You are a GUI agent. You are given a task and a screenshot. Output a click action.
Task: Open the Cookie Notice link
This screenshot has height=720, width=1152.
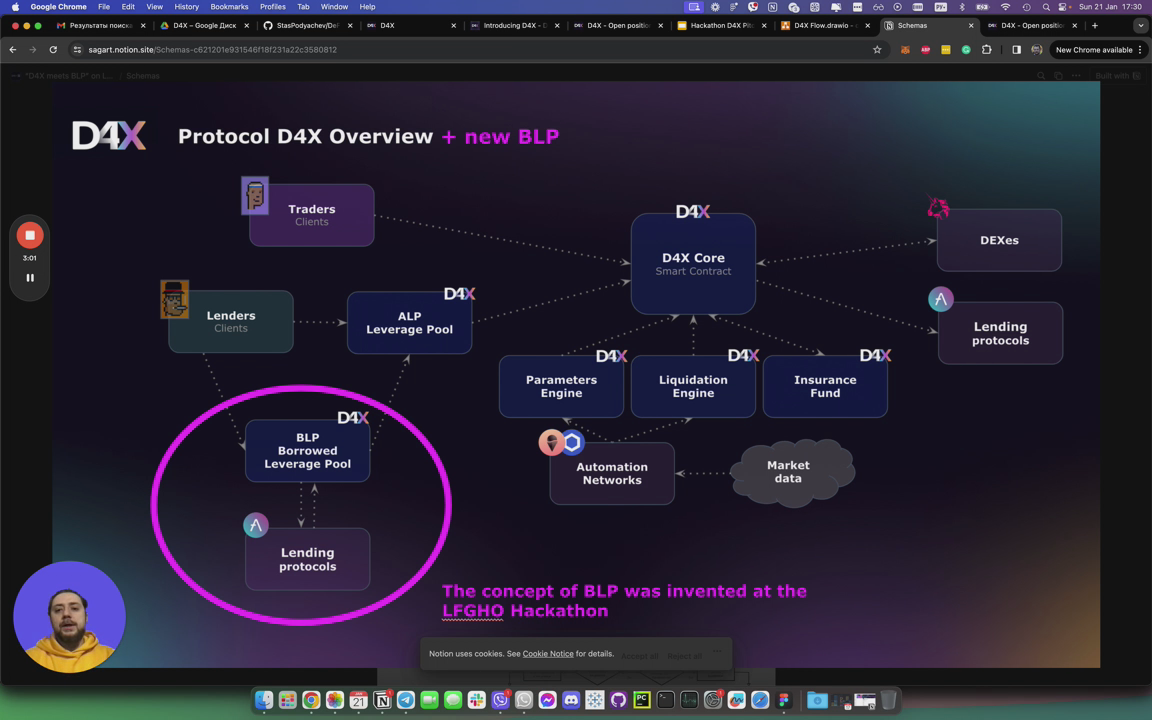pos(547,654)
